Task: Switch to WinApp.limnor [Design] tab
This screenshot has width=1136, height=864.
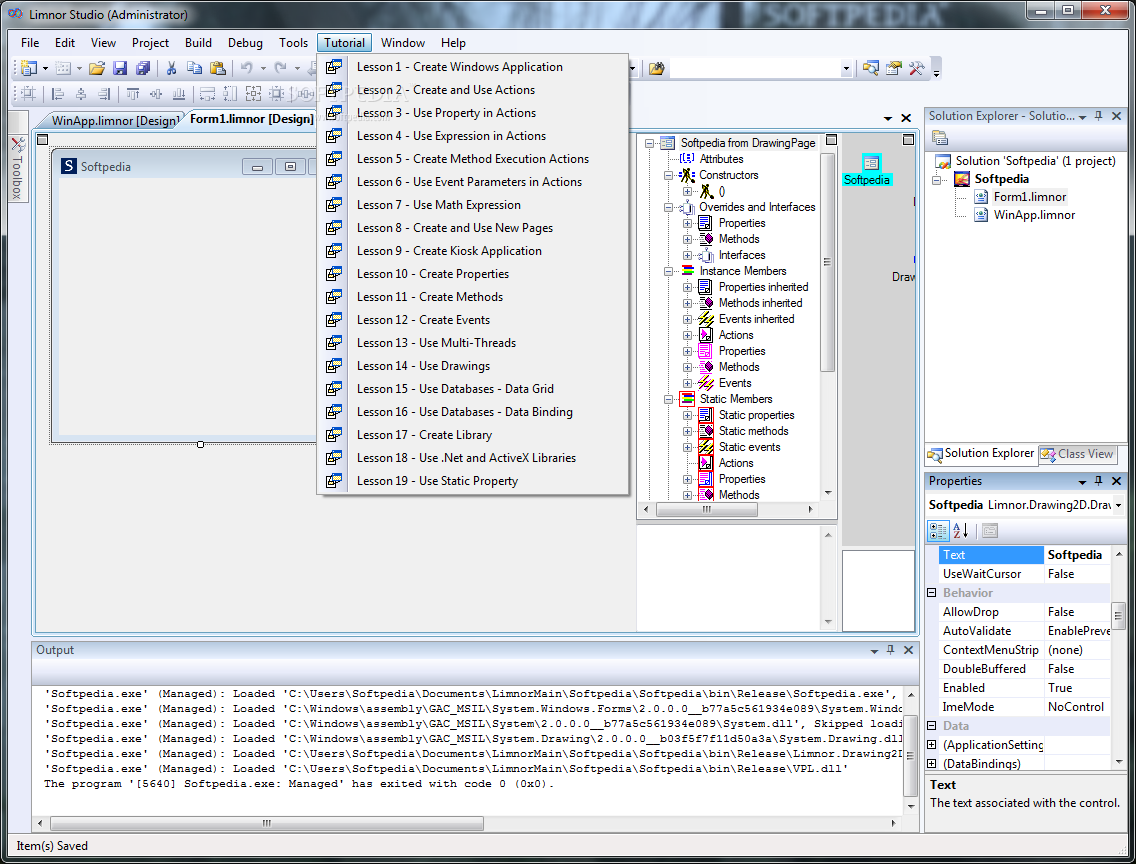Action: pos(114,120)
